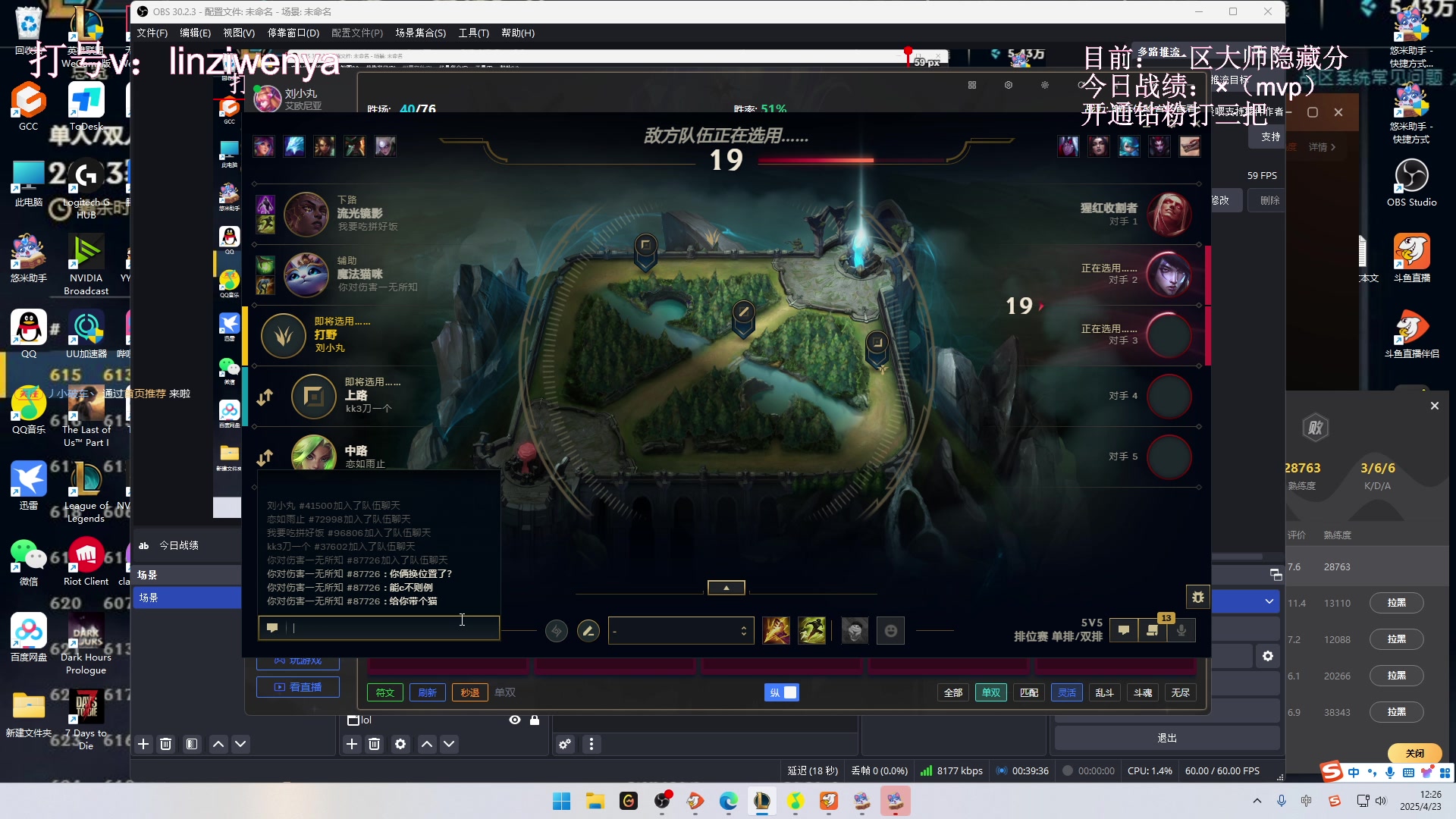
Task: Delete the selected scene using the trash icon
Action: [x=166, y=744]
